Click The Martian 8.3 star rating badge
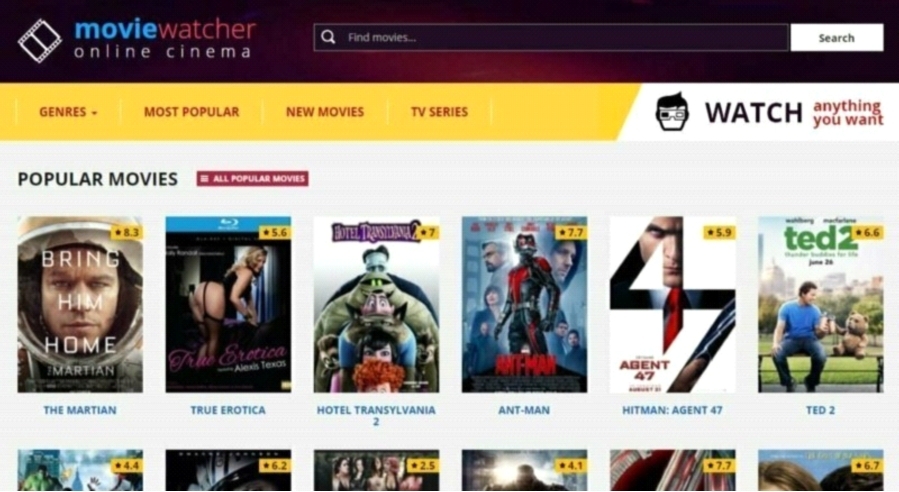Viewport: 899px width, 492px height. [127, 232]
